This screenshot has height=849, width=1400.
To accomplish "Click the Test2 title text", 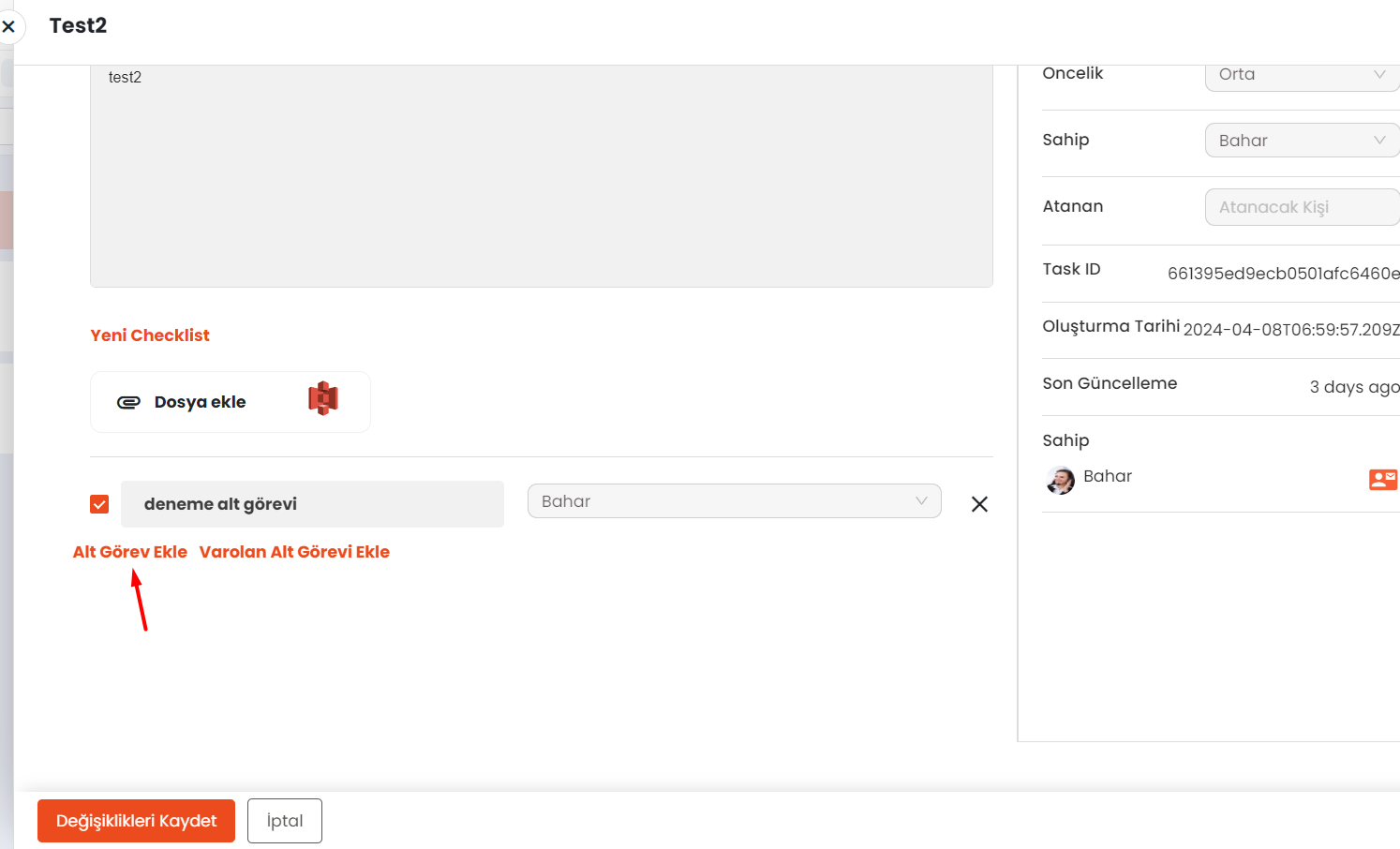I will click(78, 26).
